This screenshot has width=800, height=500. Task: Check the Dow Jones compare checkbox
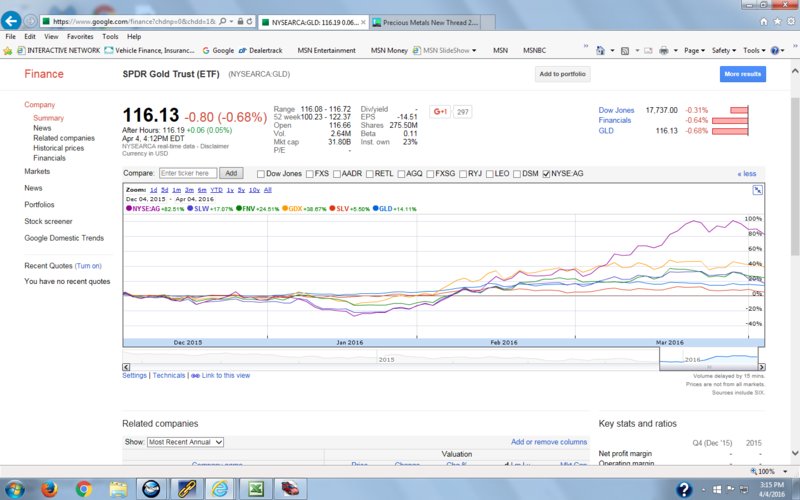point(261,174)
